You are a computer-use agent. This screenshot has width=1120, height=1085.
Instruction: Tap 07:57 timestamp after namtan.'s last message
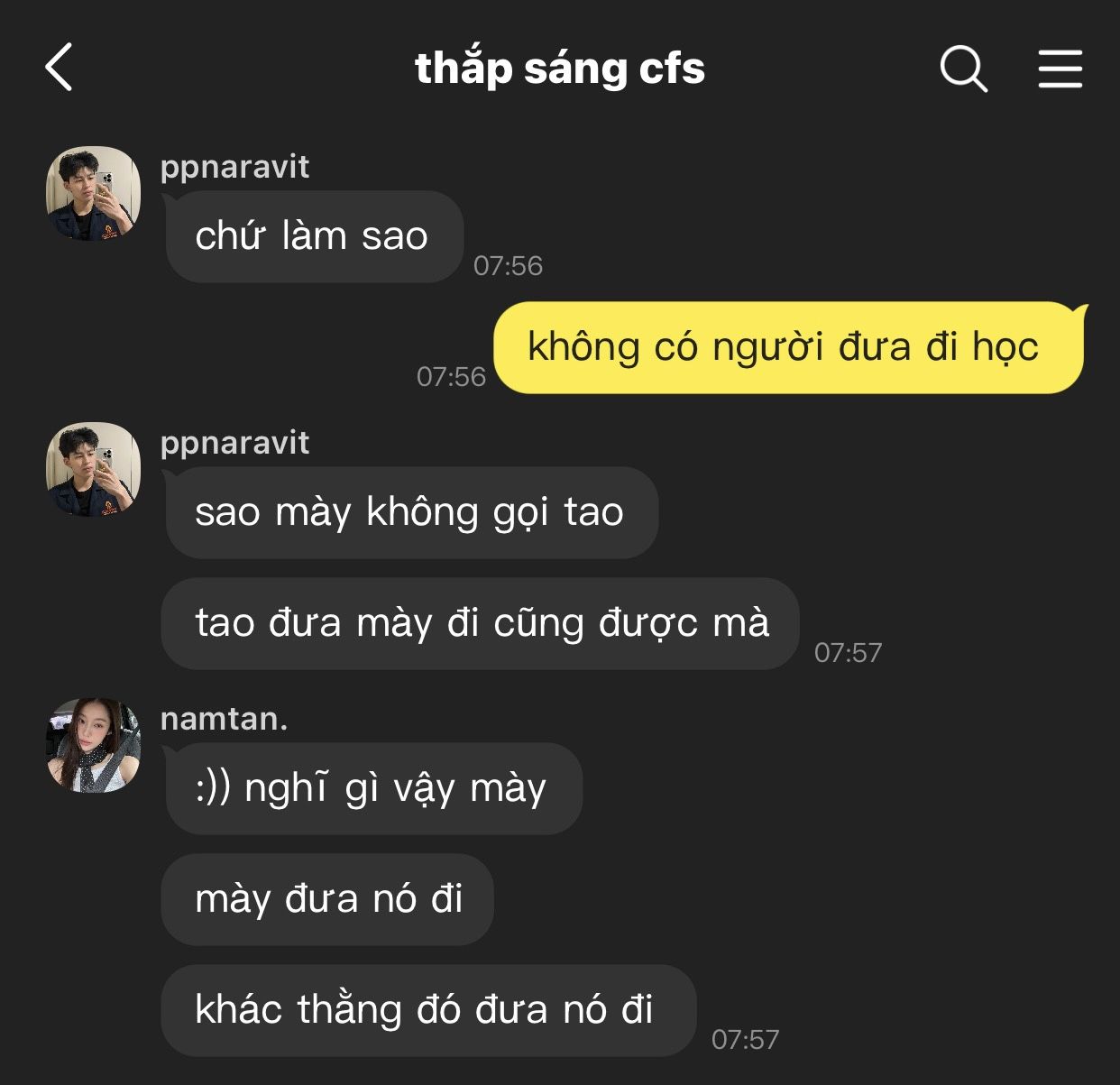[745, 1039]
